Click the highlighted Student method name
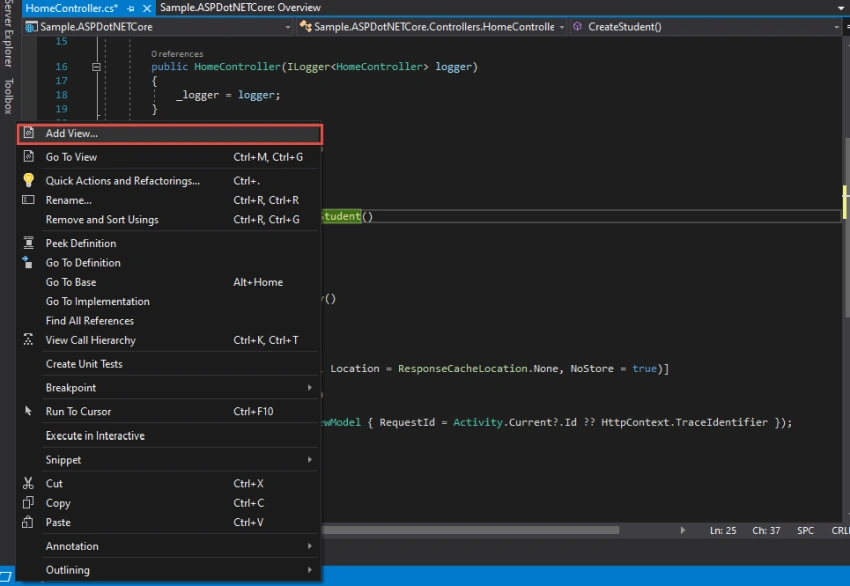The image size is (850, 586). pos(340,216)
